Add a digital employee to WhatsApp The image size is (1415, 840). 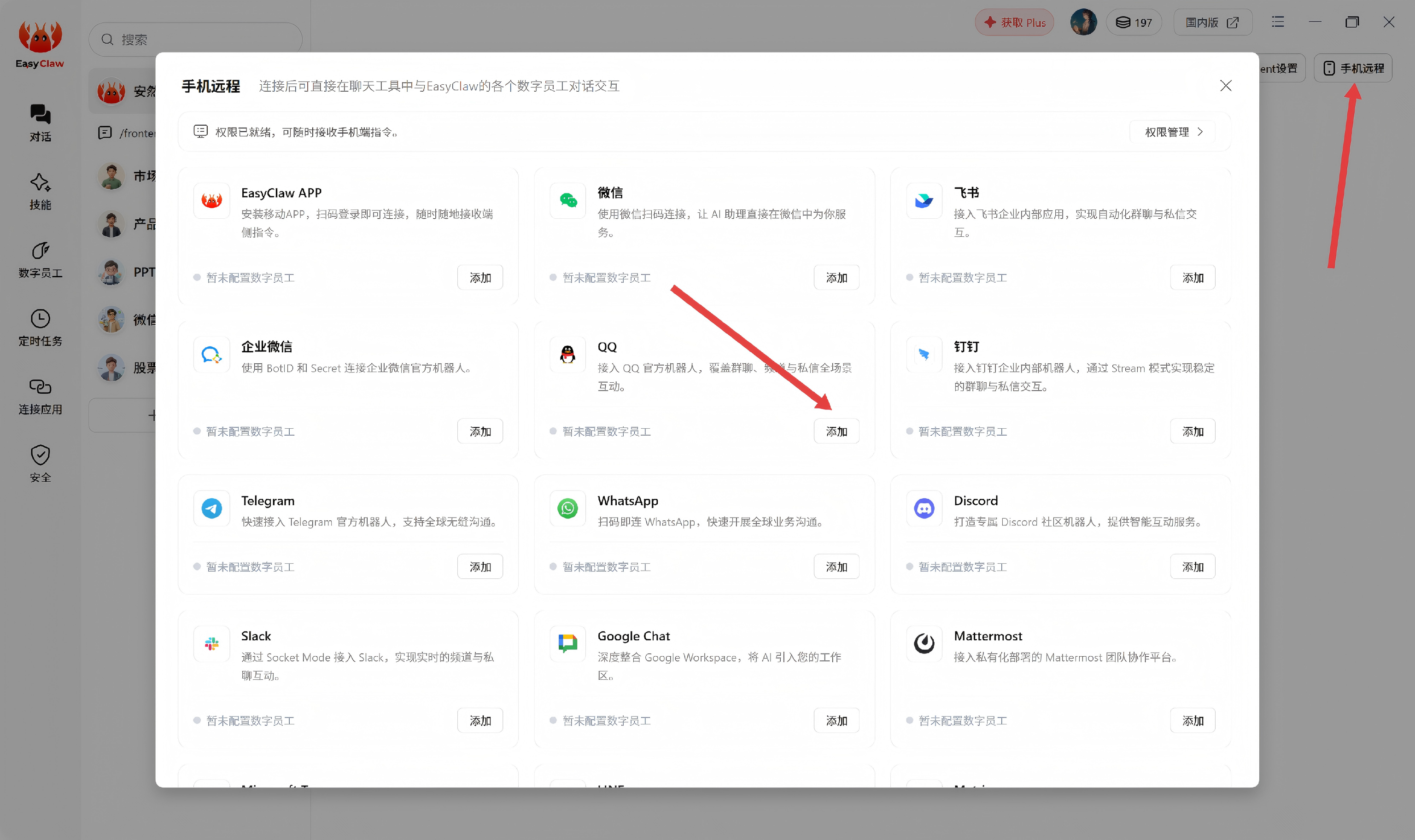click(x=836, y=566)
